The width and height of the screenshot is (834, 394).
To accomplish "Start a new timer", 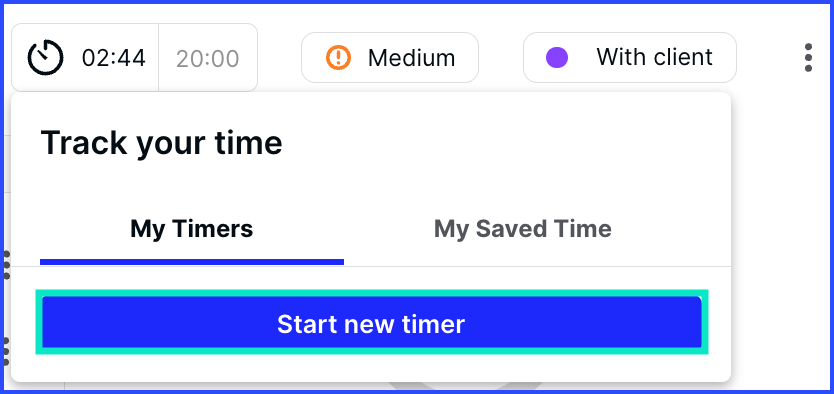I will coord(372,323).
